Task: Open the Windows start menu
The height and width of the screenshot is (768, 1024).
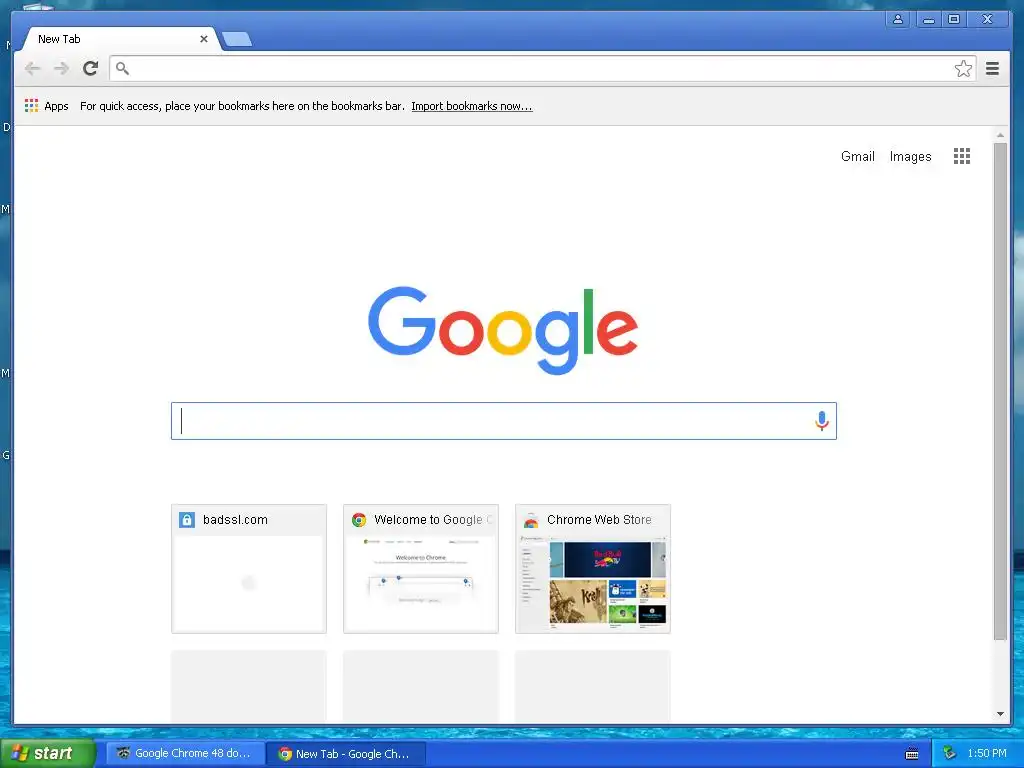Action: [x=47, y=753]
